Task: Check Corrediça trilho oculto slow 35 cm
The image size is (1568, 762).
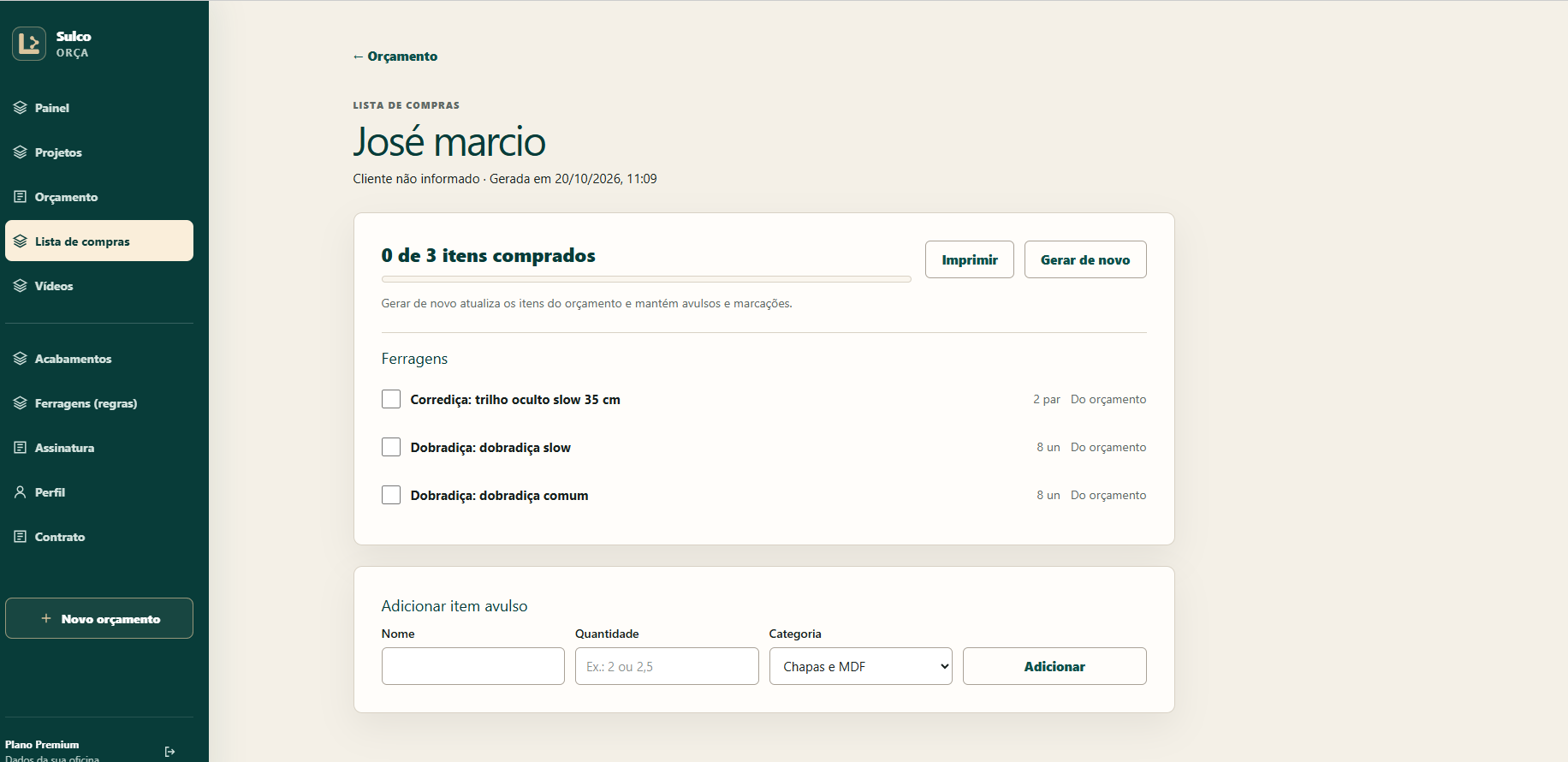Action: [391, 399]
